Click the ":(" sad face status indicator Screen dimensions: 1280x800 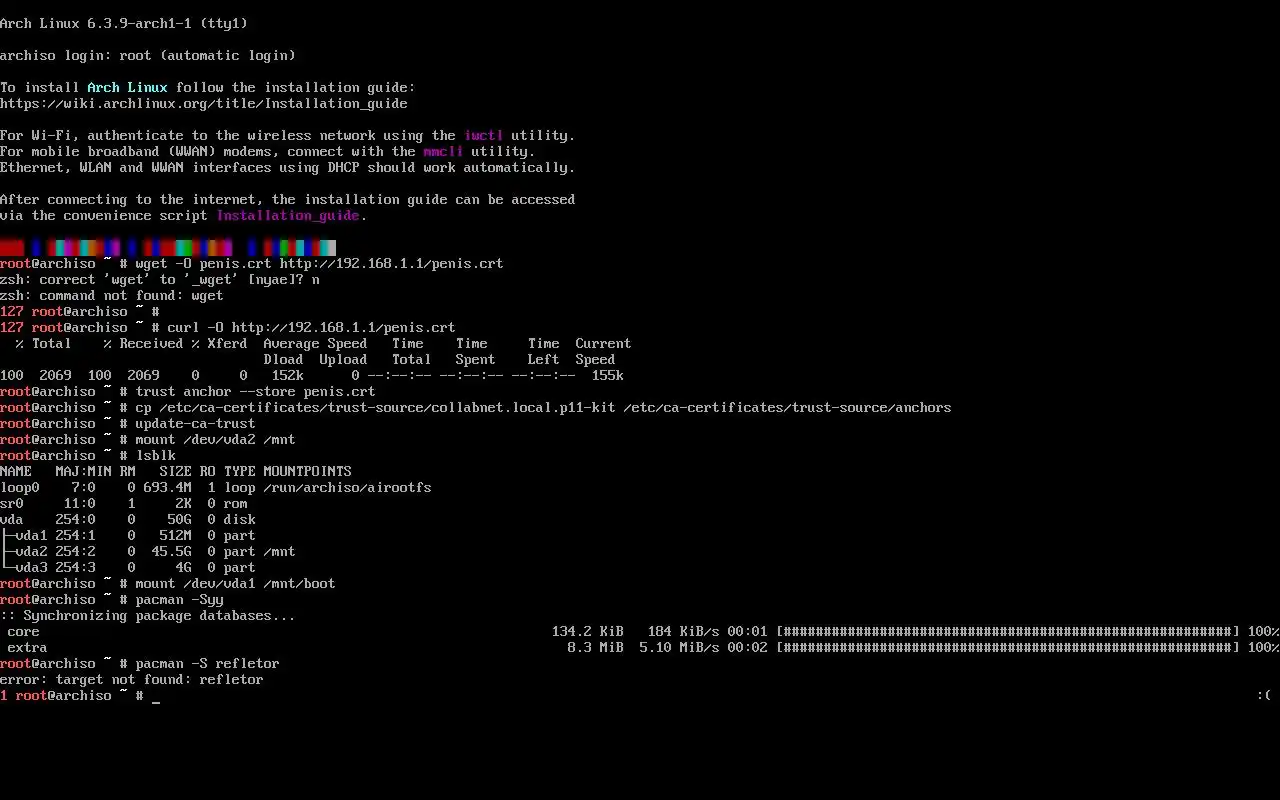coord(1264,695)
